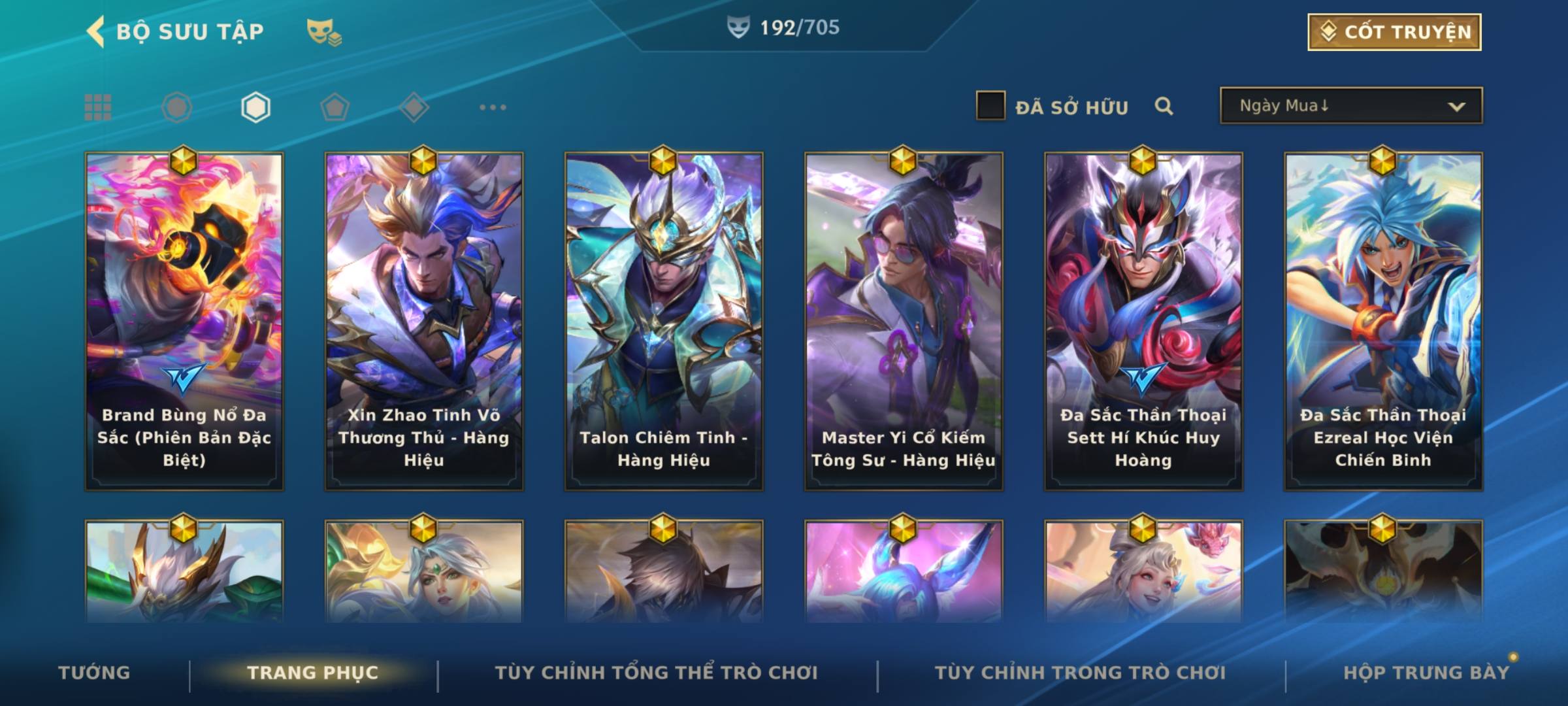Go back using the Bộ Sưu Tập arrow
Viewport: 1568px width, 706px height.
click(95, 31)
